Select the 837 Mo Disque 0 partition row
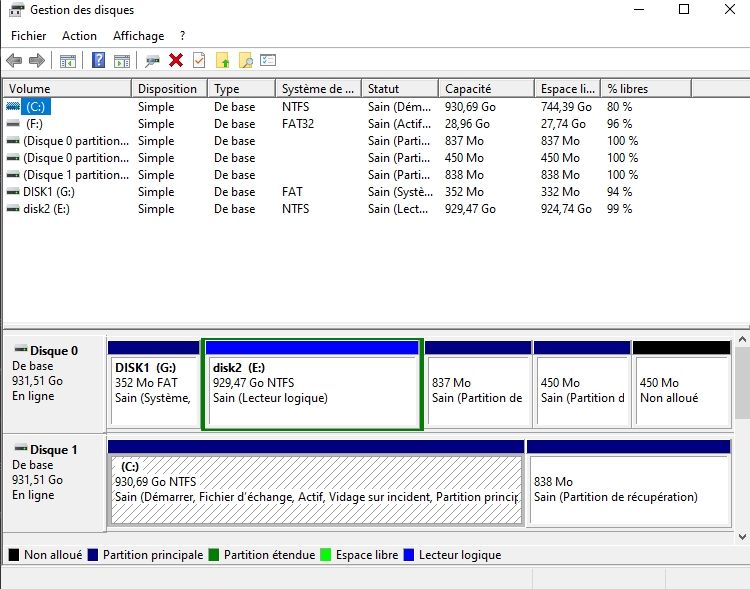The height and width of the screenshot is (589, 750). (x=348, y=141)
